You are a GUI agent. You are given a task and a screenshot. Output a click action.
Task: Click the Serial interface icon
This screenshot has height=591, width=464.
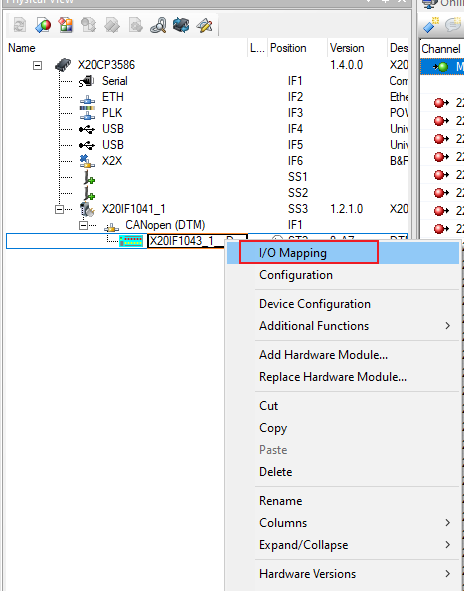pyautogui.click(x=86, y=81)
